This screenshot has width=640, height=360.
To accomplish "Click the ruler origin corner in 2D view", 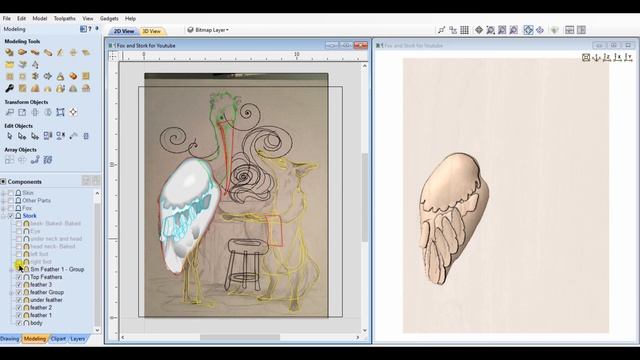I will tap(113, 56).
